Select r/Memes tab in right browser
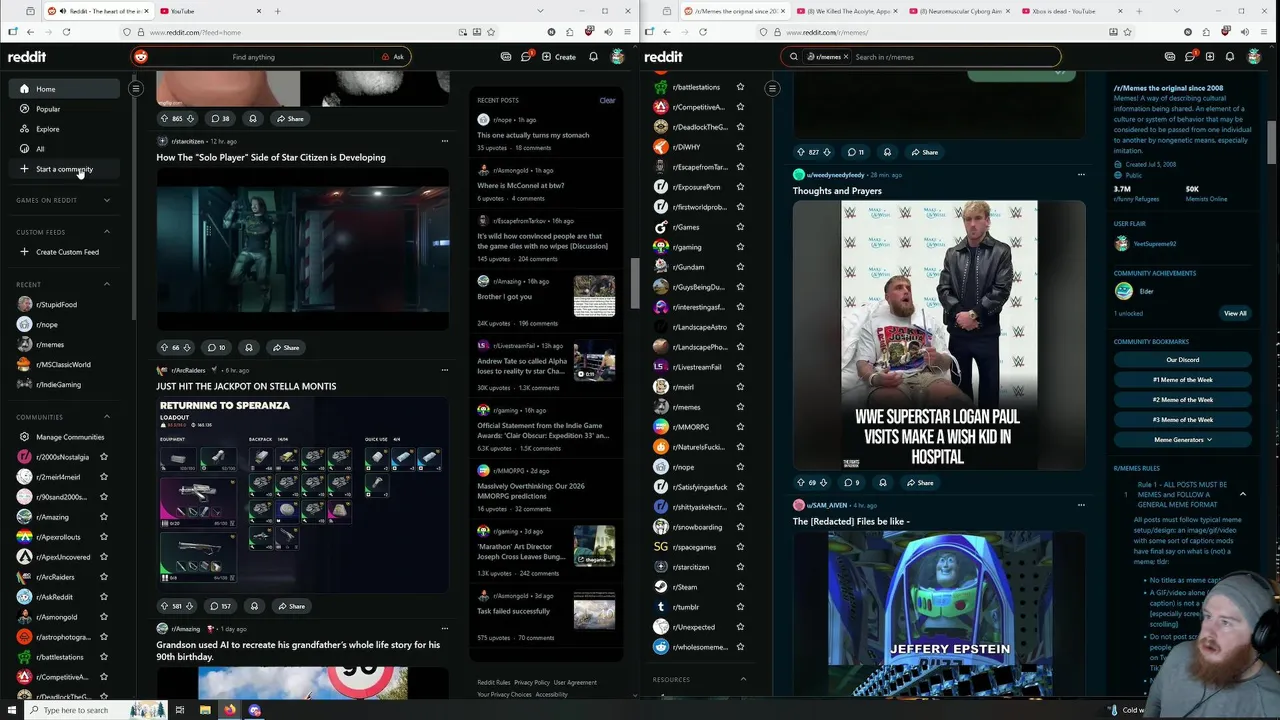Viewport: 1280px width, 720px height. (x=735, y=11)
